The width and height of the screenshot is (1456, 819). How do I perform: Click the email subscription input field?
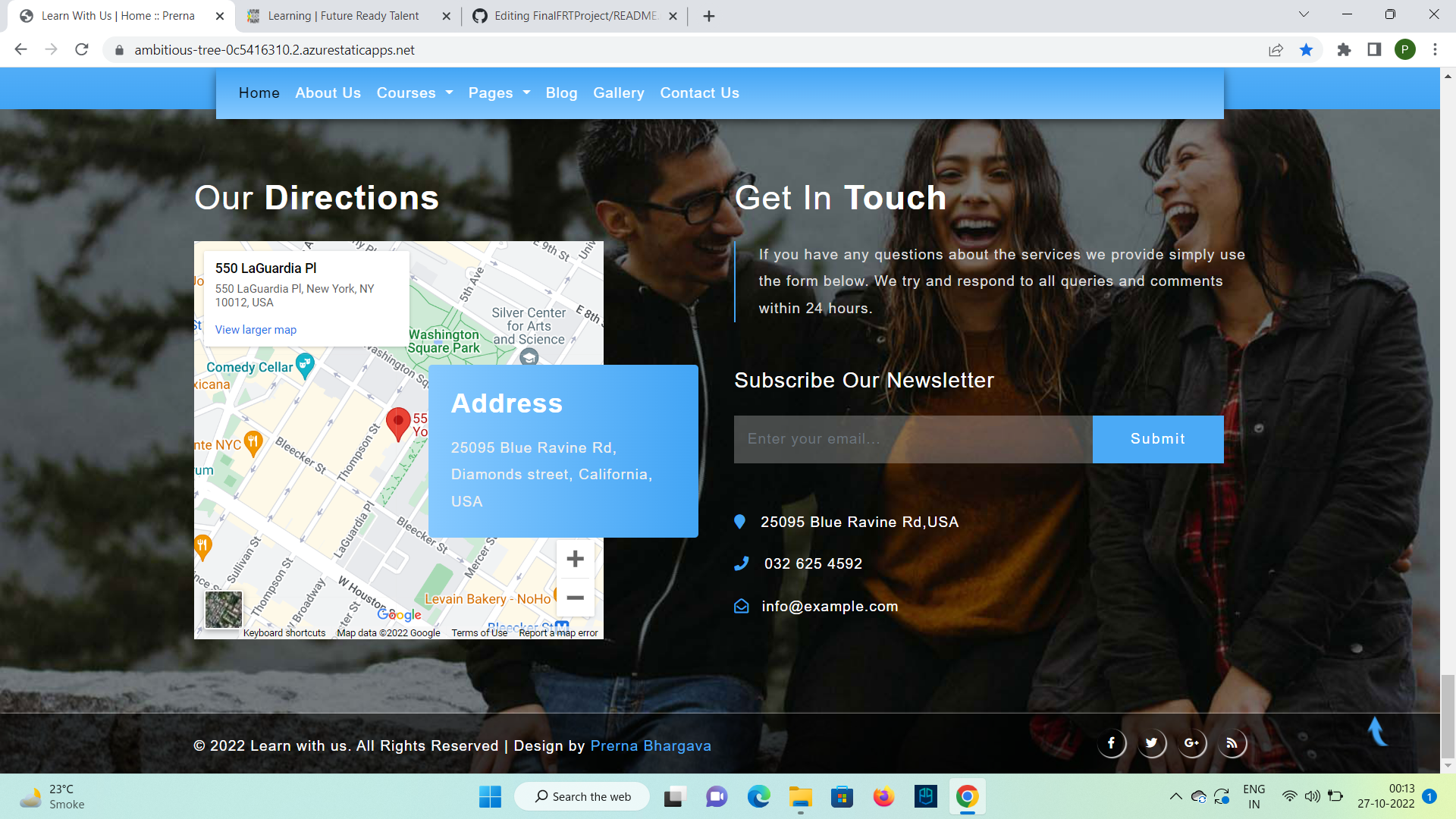pos(910,438)
